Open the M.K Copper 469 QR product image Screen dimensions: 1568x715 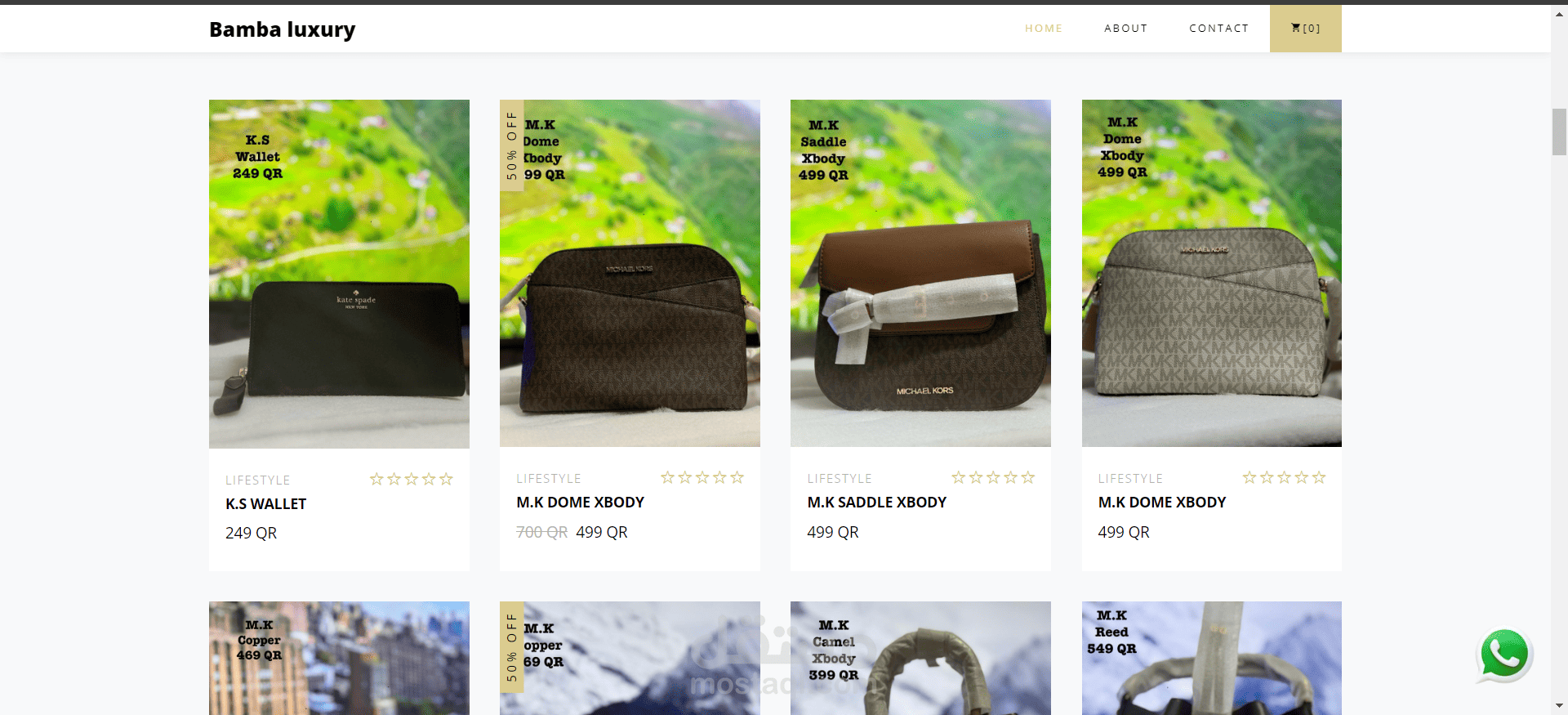tap(339, 659)
